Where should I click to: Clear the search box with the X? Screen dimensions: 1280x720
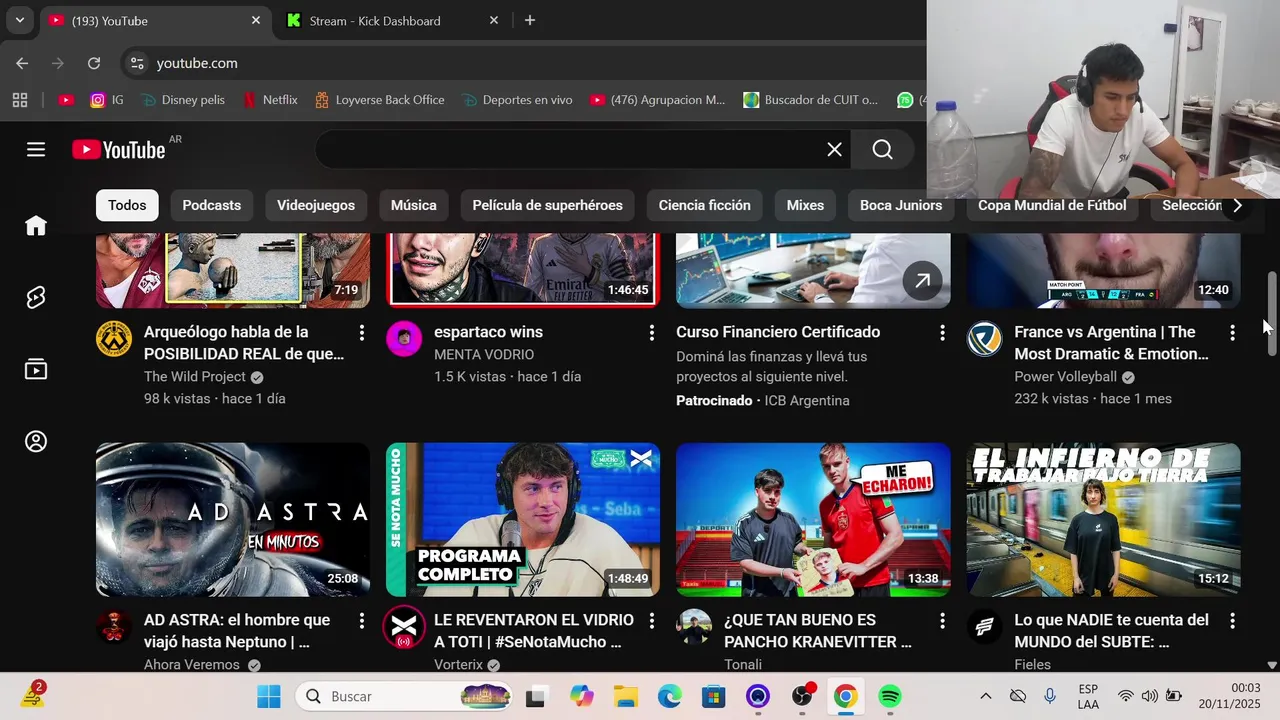tap(834, 150)
